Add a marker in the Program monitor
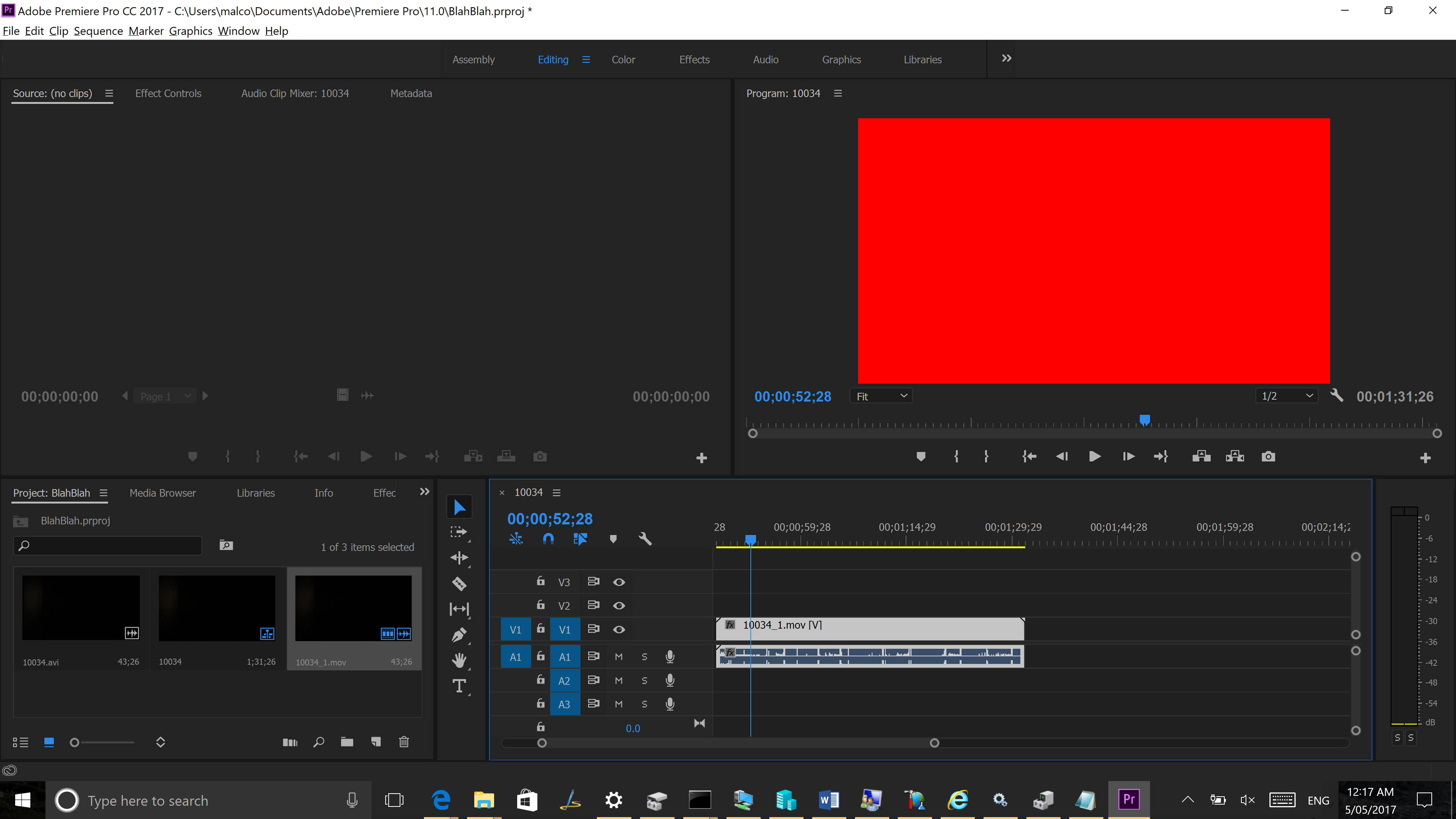The width and height of the screenshot is (1456, 819). click(x=921, y=456)
